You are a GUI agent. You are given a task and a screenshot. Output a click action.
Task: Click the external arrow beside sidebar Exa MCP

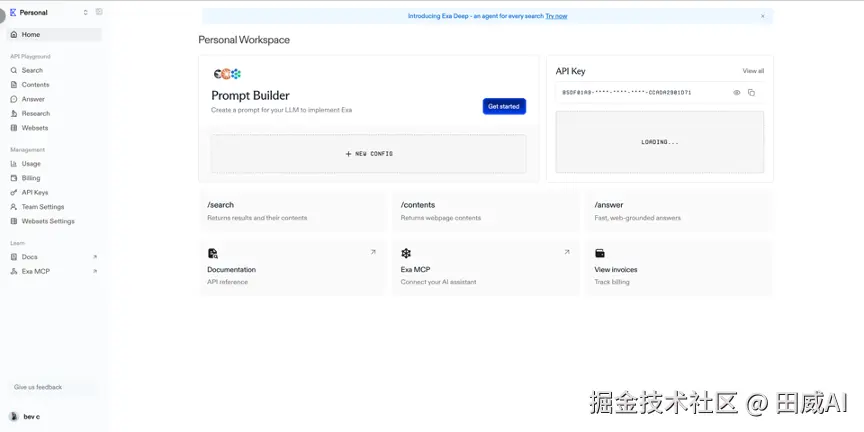point(95,271)
